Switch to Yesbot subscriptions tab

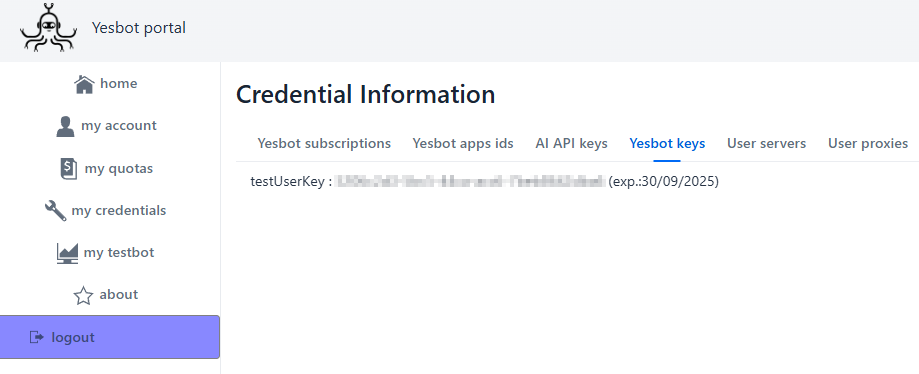tap(324, 144)
